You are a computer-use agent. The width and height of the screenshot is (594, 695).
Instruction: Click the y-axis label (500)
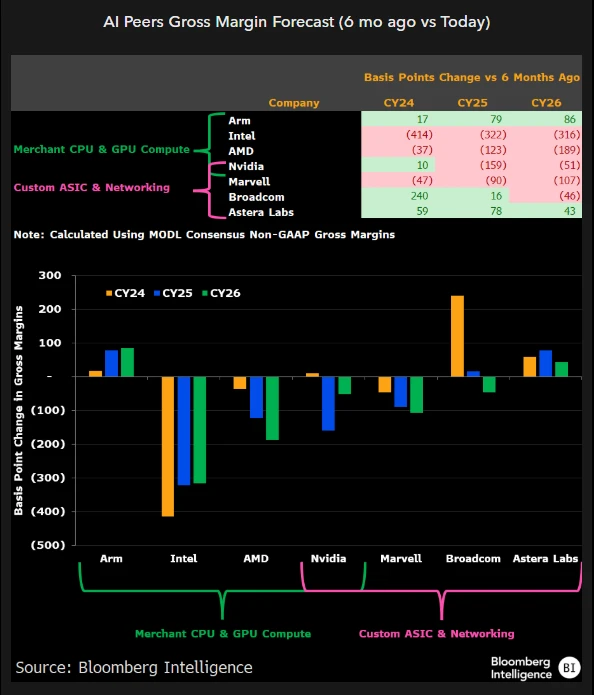(x=48, y=545)
